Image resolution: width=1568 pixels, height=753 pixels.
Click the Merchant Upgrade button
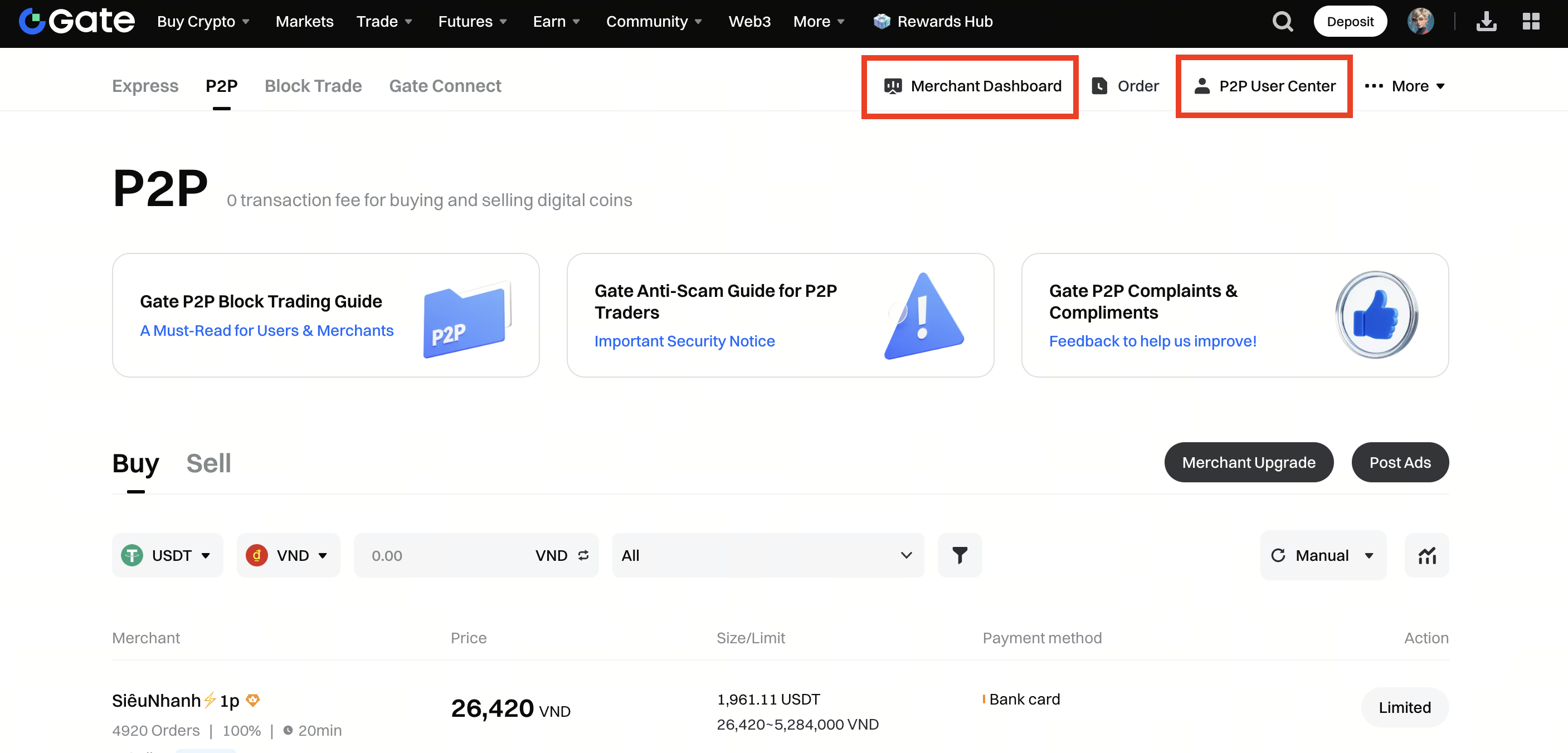click(x=1248, y=462)
